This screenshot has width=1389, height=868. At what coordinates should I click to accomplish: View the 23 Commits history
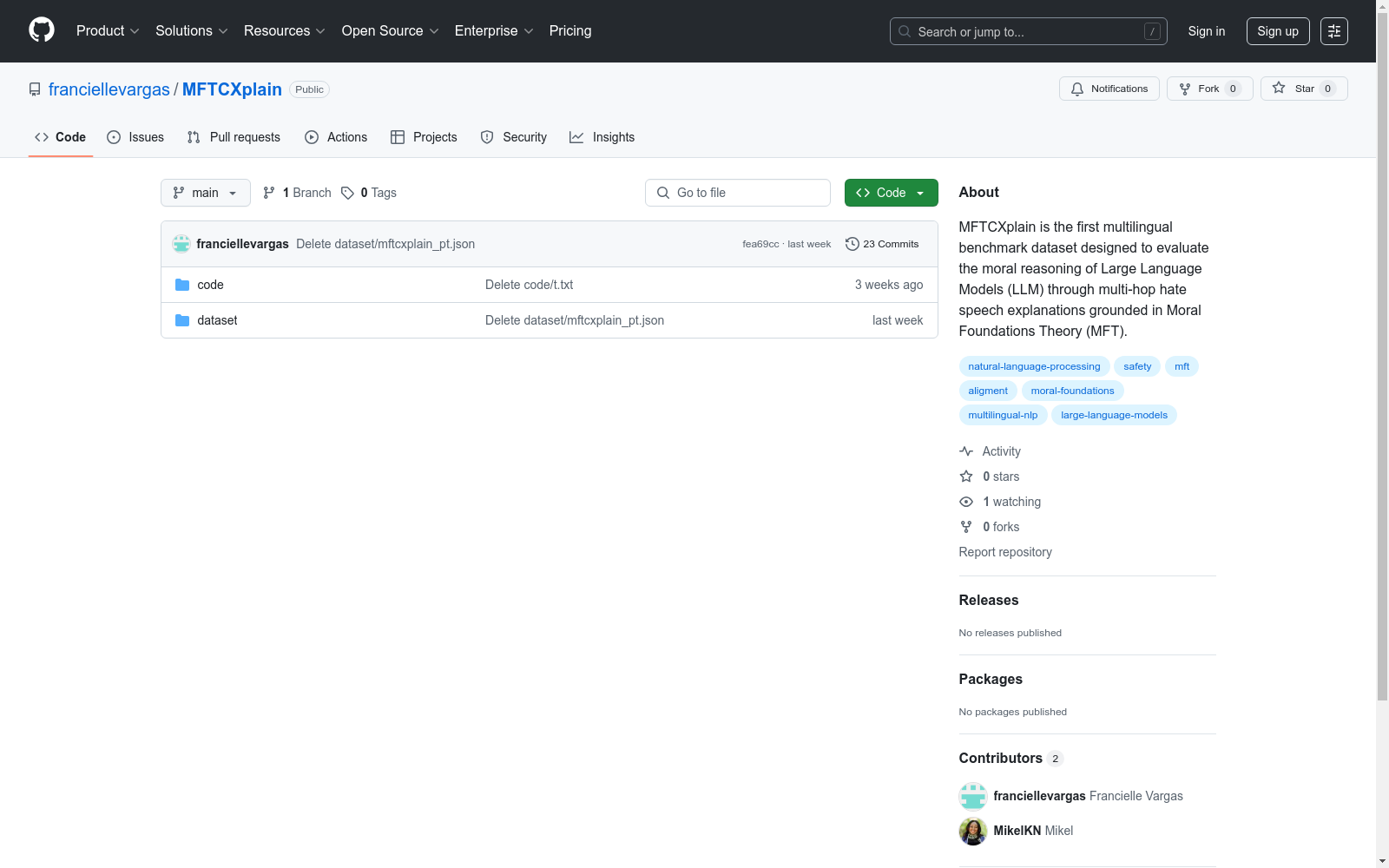coord(882,244)
